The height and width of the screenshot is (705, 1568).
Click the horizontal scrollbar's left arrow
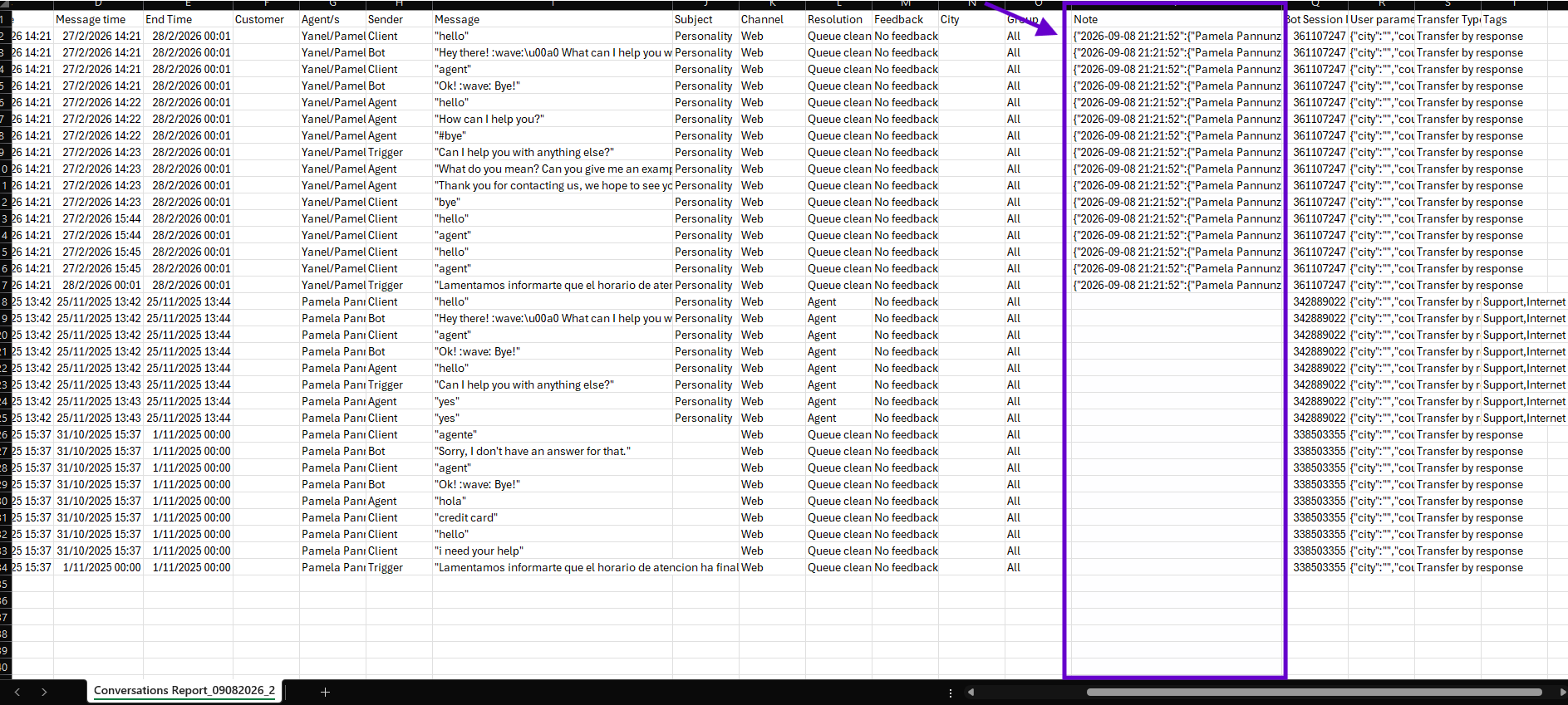pyautogui.click(x=971, y=692)
